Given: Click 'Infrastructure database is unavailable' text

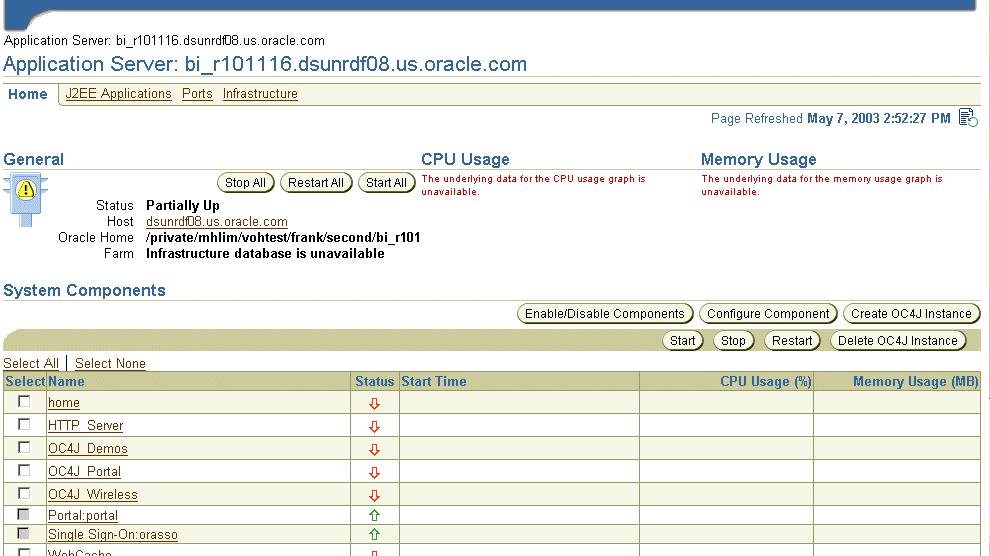Looking at the screenshot, I should [265, 254].
